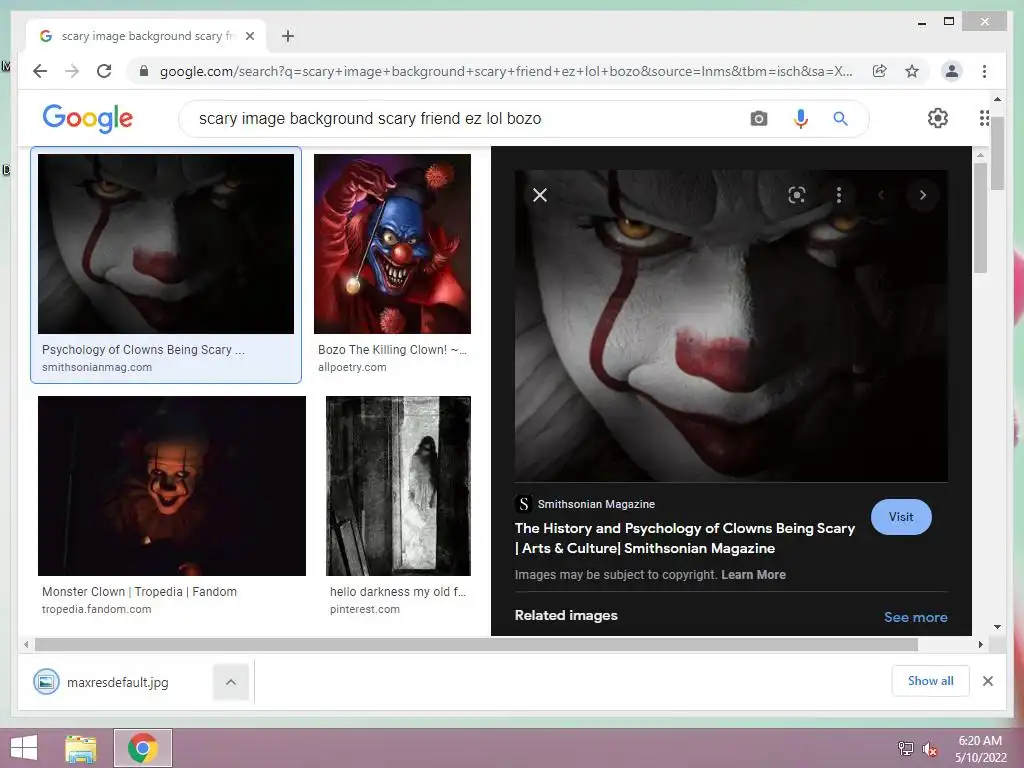
Task: Open Windows Start menu
Action: pyautogui.click(x=24, y=748)
